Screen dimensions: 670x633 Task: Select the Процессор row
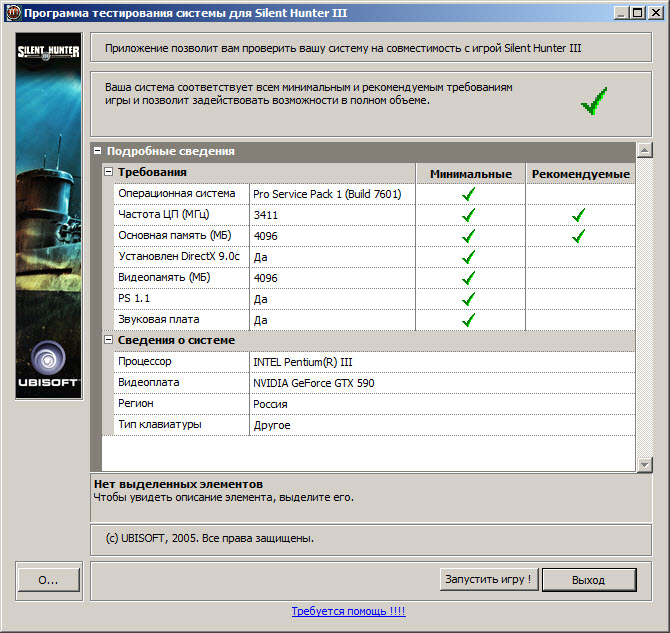pos(374,362)
